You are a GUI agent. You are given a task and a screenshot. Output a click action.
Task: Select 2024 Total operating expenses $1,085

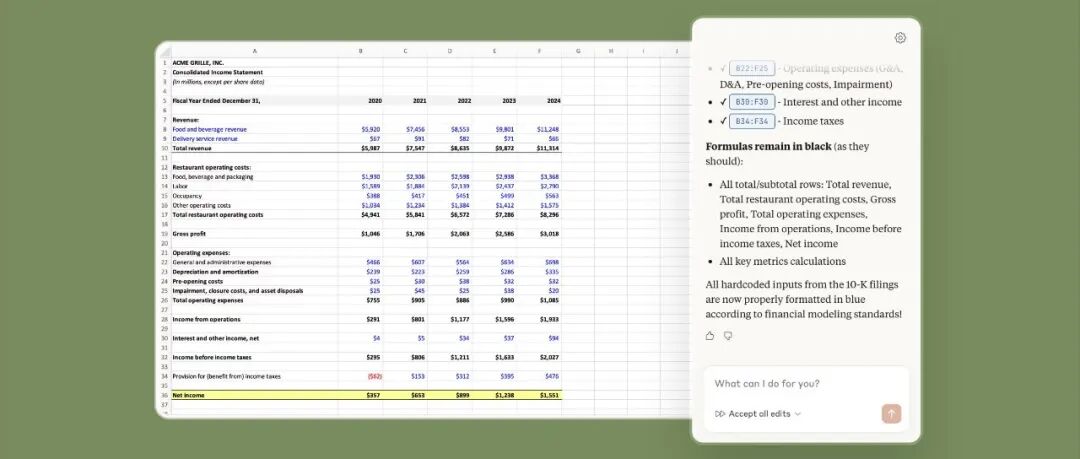(539, 300)
